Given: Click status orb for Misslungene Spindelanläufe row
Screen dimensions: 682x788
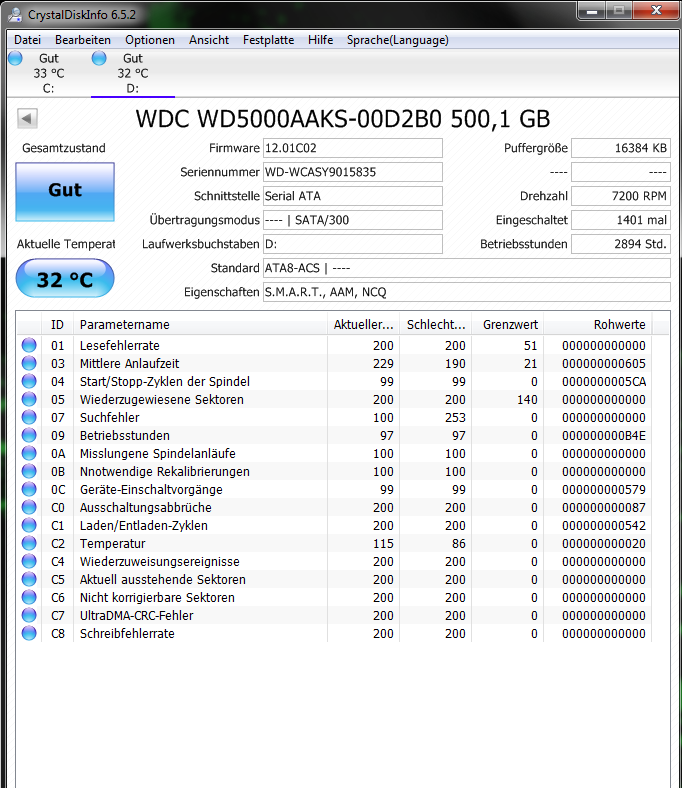Looking at the screenshot, I should (29, 453).
